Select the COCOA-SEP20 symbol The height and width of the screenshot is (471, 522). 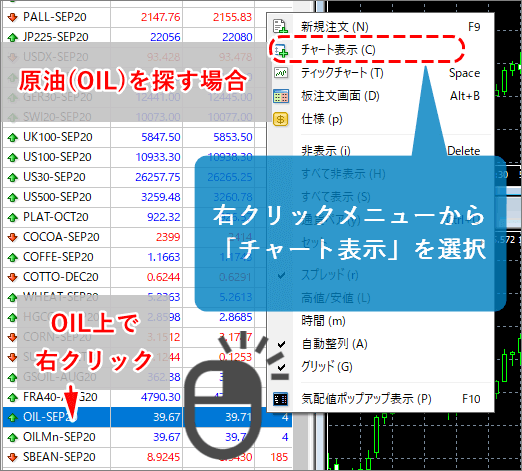tap(61, 237)
